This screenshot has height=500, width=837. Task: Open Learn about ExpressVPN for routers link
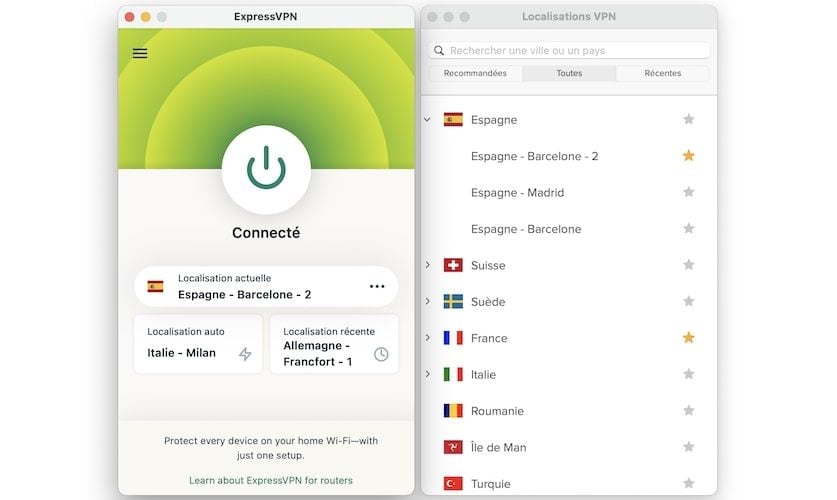tap(271, 480)
